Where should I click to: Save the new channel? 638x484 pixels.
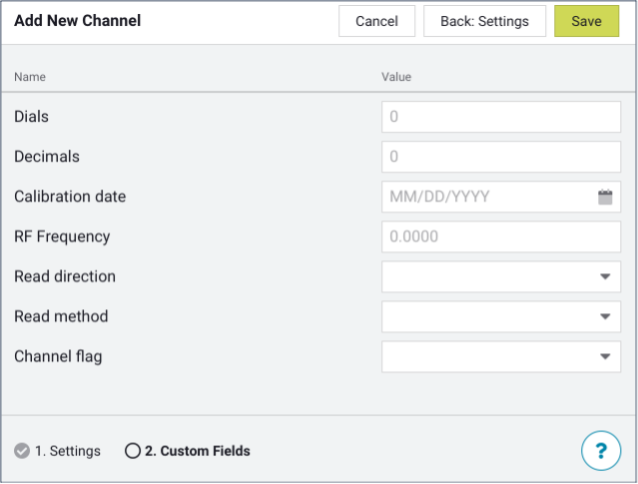(x=586, y=21)
